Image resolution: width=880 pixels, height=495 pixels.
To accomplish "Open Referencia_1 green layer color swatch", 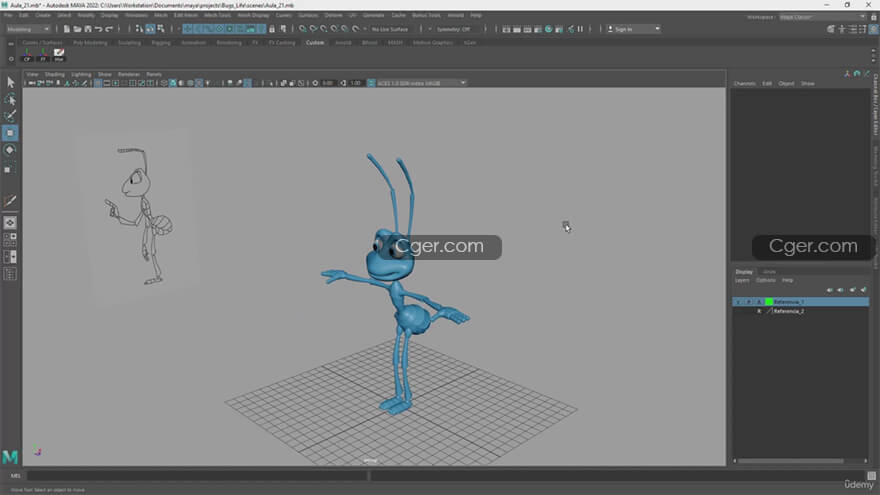I will [769, 302].
